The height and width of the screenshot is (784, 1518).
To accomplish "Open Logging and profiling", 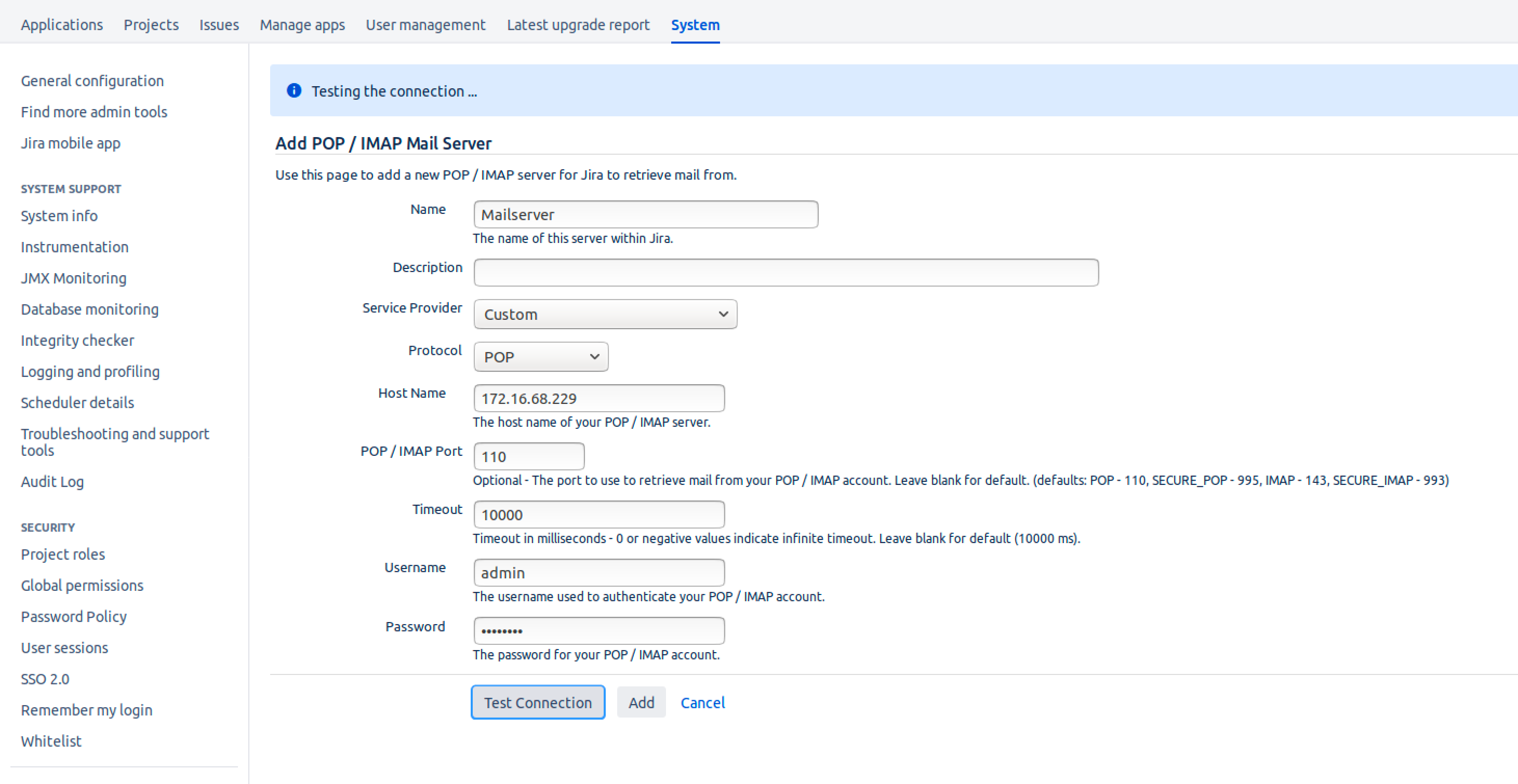I will pos(90,372).
